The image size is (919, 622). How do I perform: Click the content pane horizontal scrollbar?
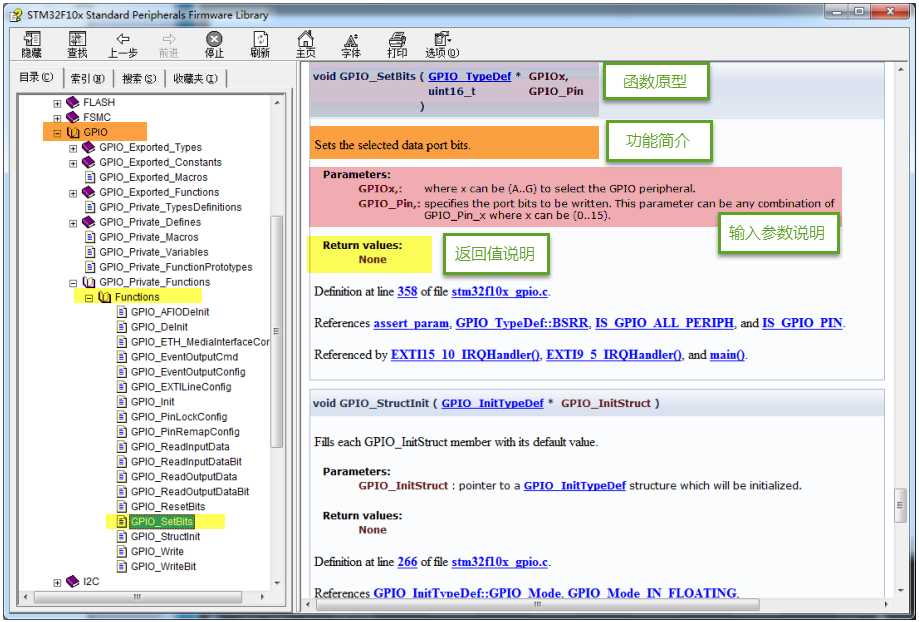537,604
